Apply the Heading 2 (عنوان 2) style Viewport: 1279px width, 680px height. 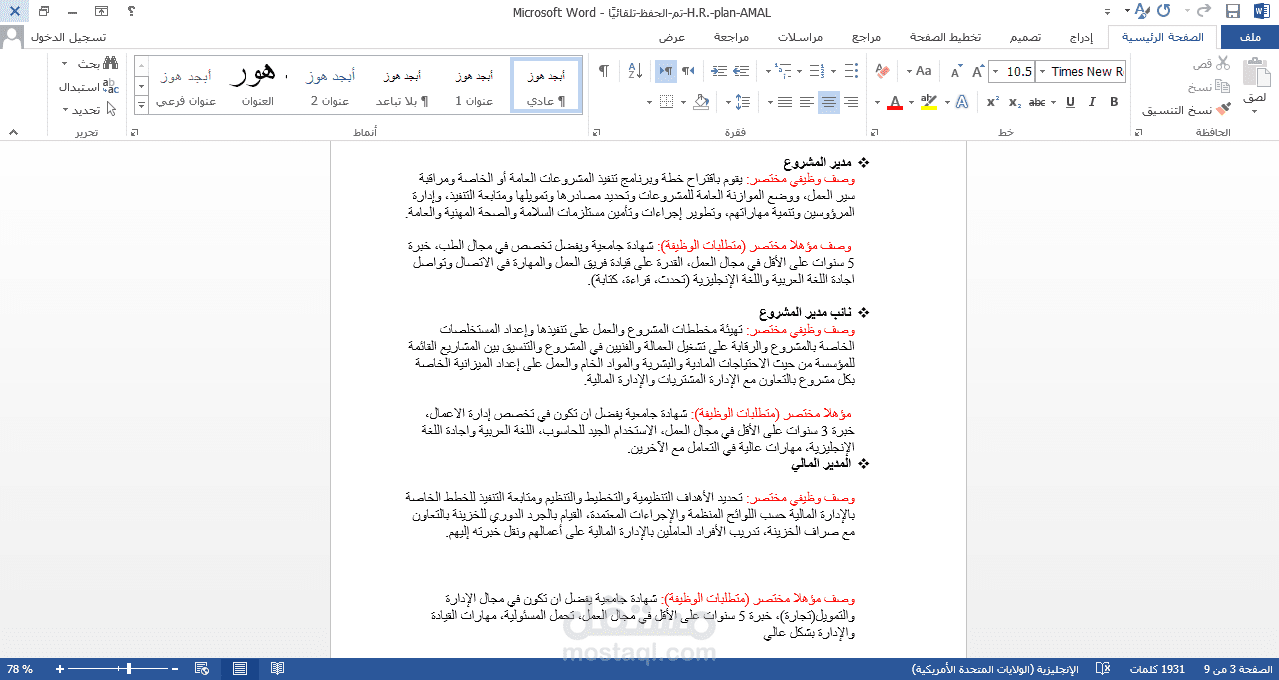click(330, 85)
